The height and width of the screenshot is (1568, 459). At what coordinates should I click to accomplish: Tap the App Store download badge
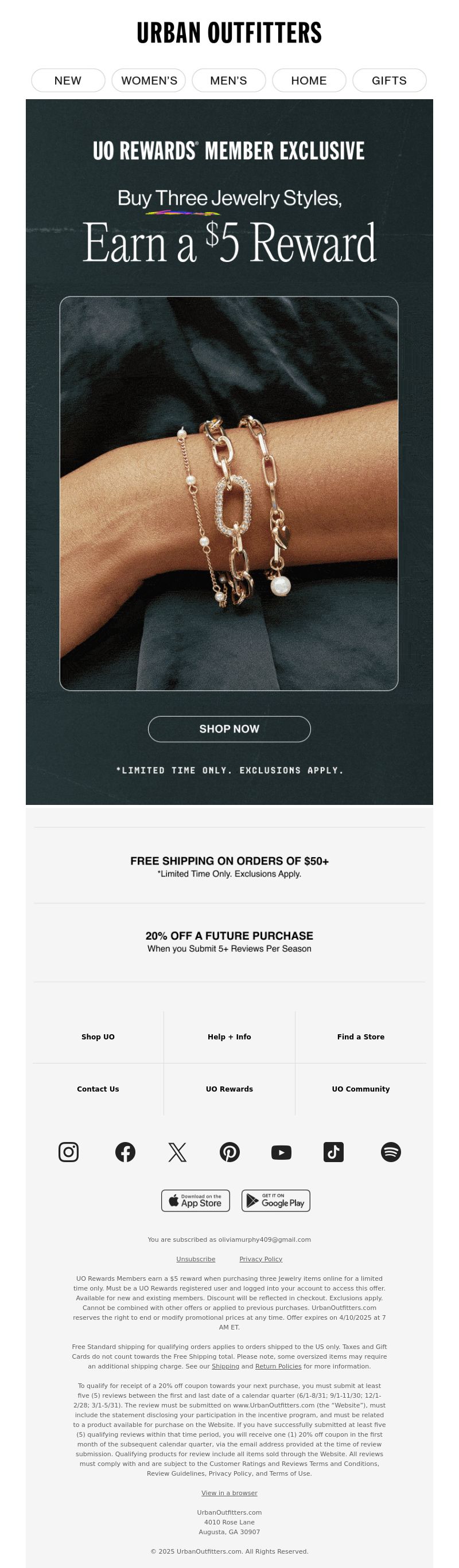196,1201
